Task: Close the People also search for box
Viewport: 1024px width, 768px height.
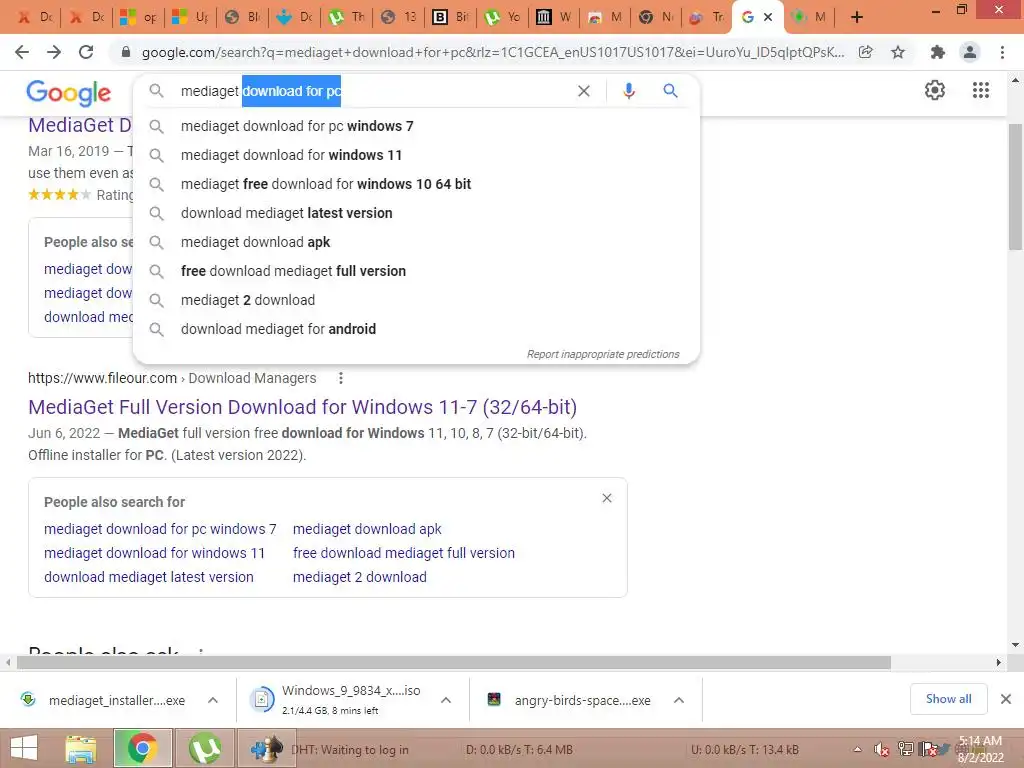Action: coord(607,498)
